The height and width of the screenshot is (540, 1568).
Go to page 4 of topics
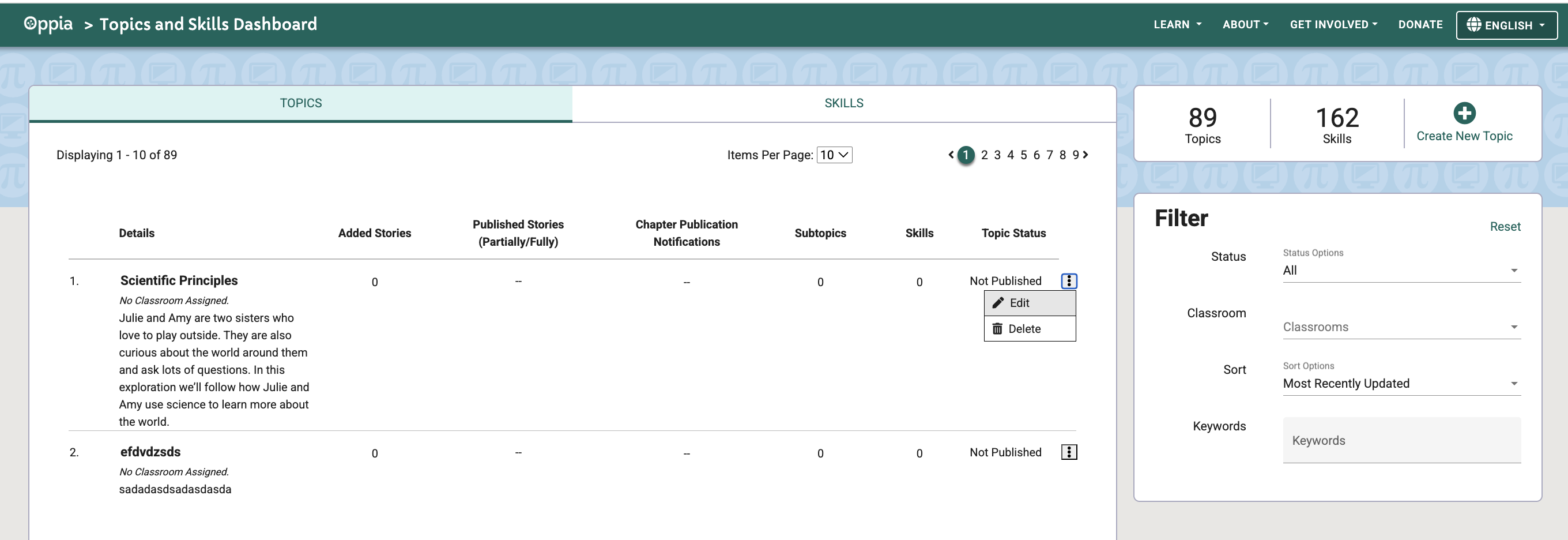pos(1011,155)
